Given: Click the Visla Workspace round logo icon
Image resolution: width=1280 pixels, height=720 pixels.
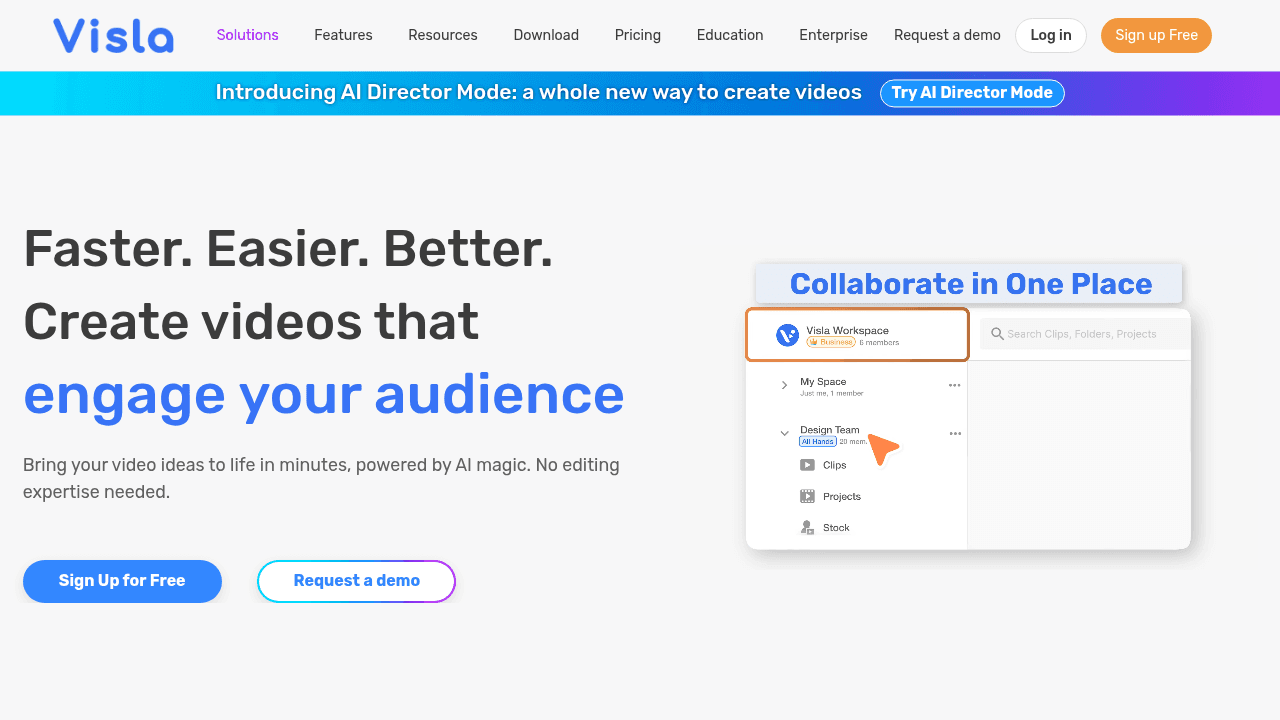Looking at the screenshot, I should tap(787, 336).
